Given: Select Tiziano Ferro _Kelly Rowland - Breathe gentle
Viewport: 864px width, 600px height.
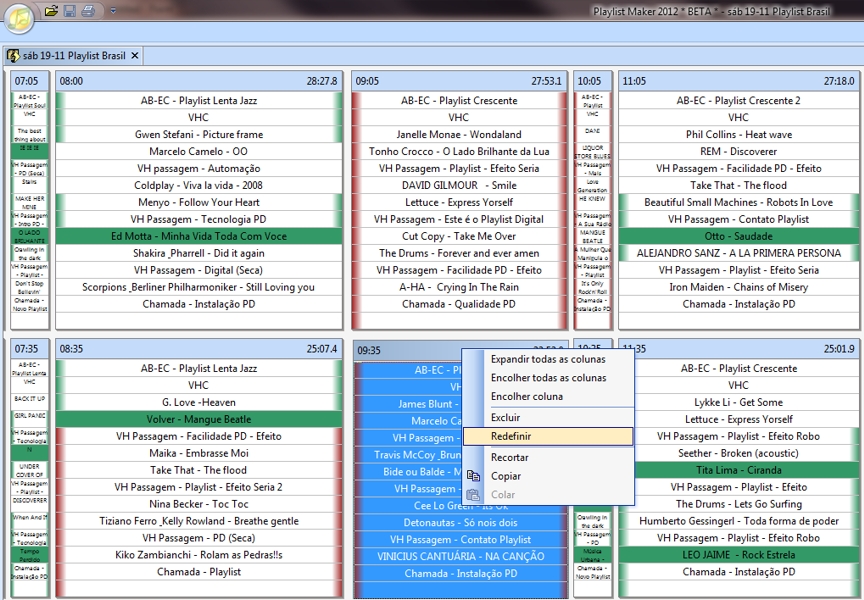Looking at the screenshot, I should tap(198, 522).
